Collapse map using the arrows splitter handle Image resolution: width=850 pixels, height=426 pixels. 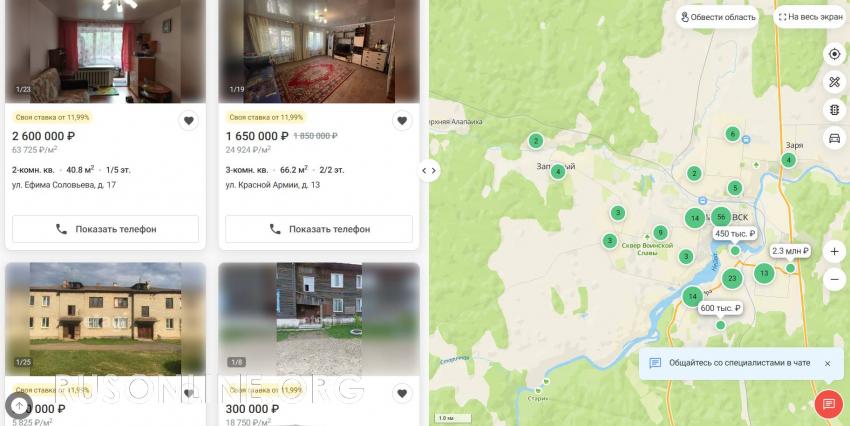(429, 171)
